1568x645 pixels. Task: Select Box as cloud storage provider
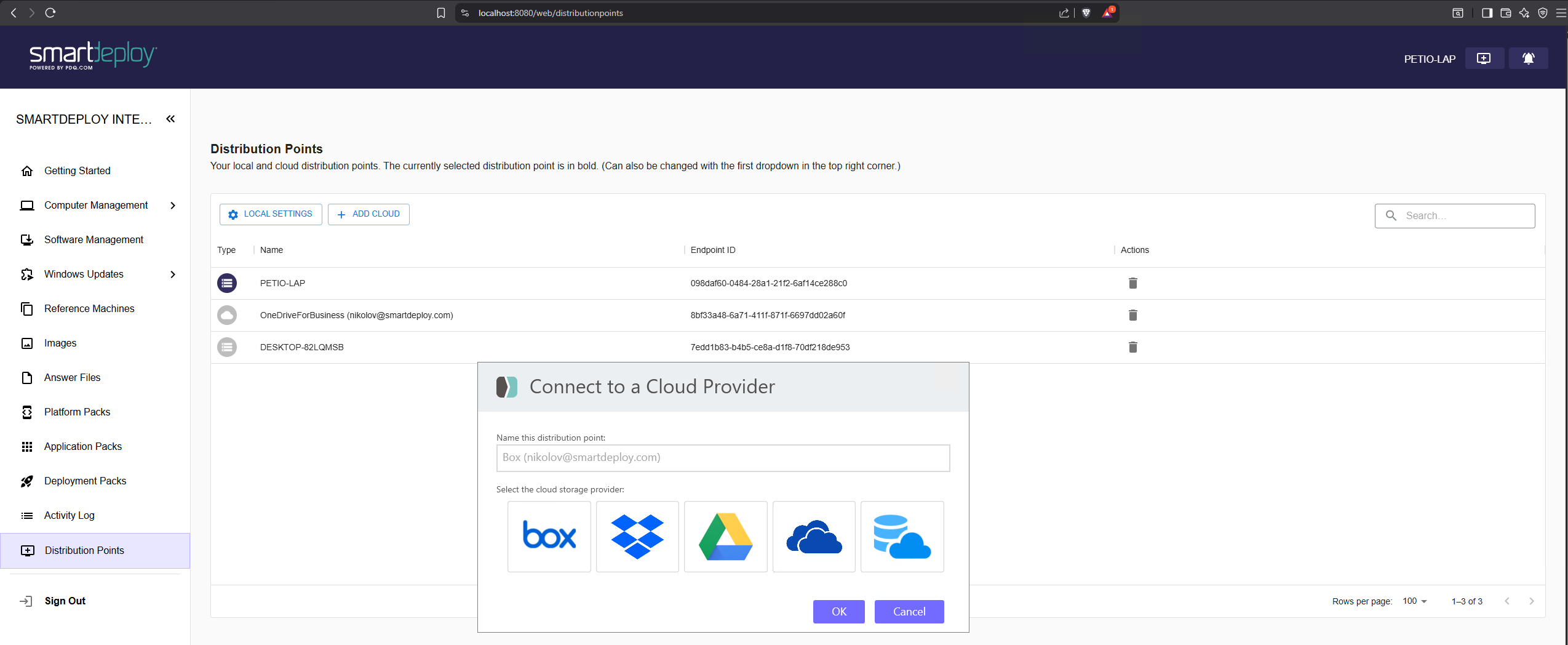(x=549, y=536)
